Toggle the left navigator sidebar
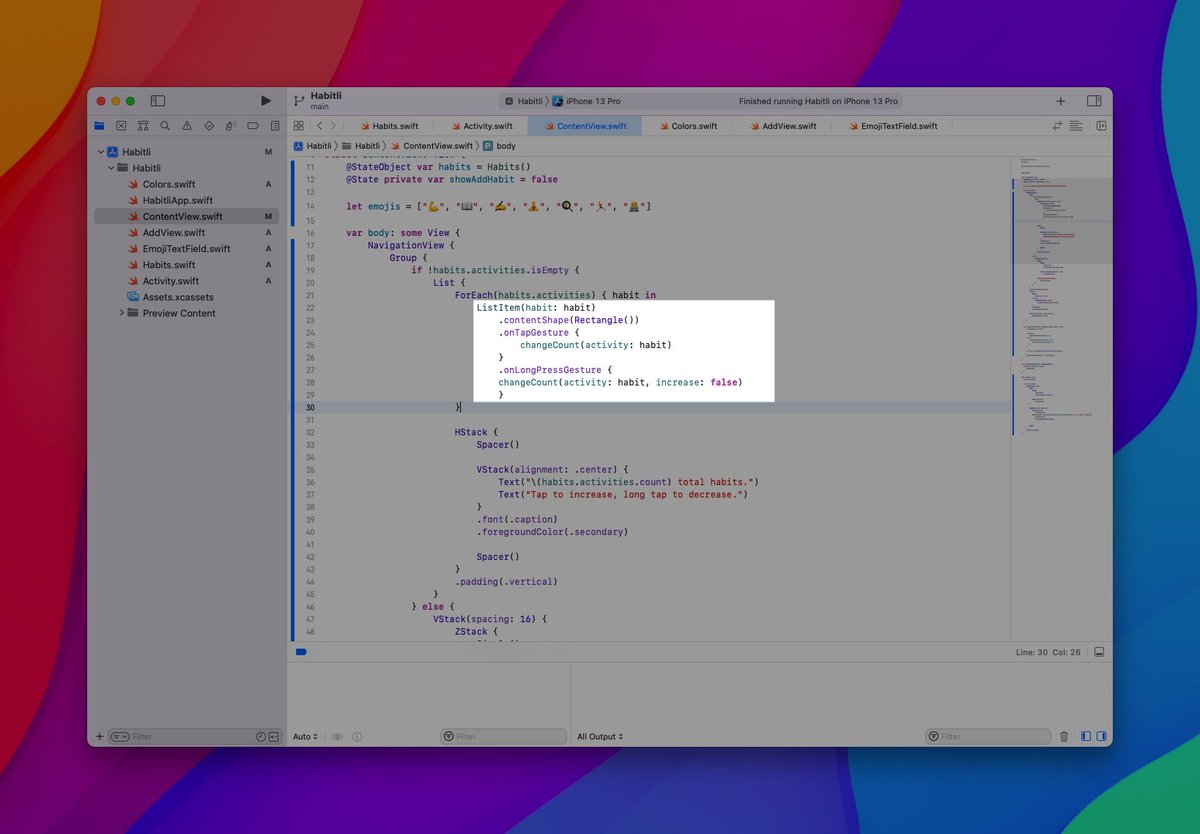This screenshot has width=1200, height=834. [158, 101]
